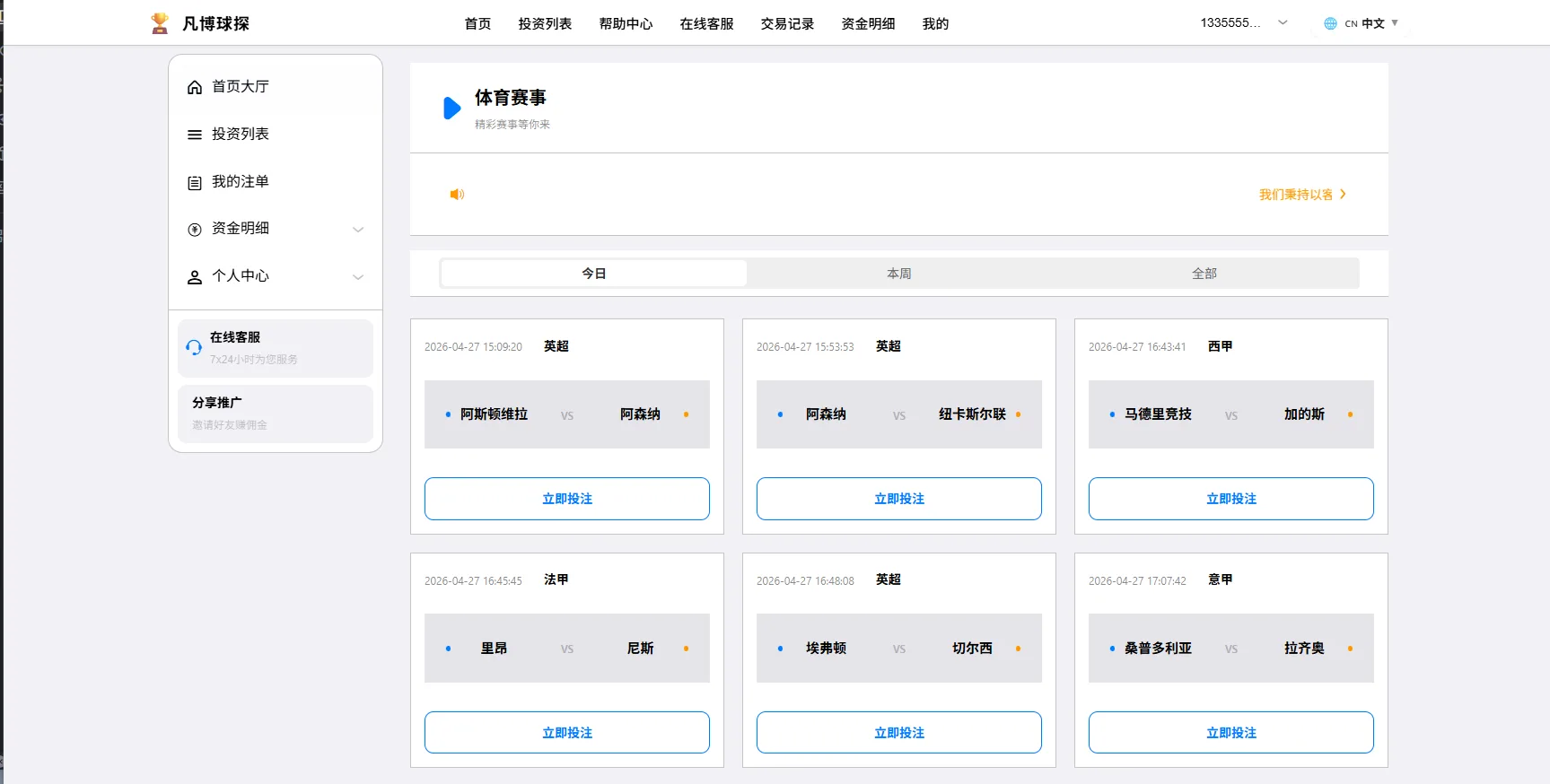Click the list icon beside 投资列表
Image resolution: width=1550 pixels, height=784 pixels.
pos(194,135)
